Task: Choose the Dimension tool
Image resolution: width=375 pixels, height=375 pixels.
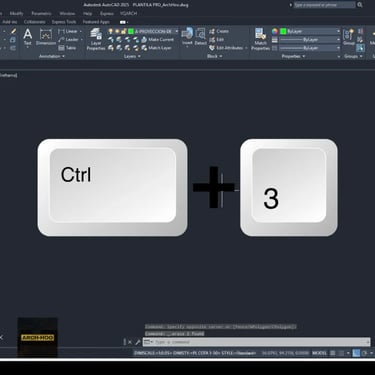Action: 46,37
